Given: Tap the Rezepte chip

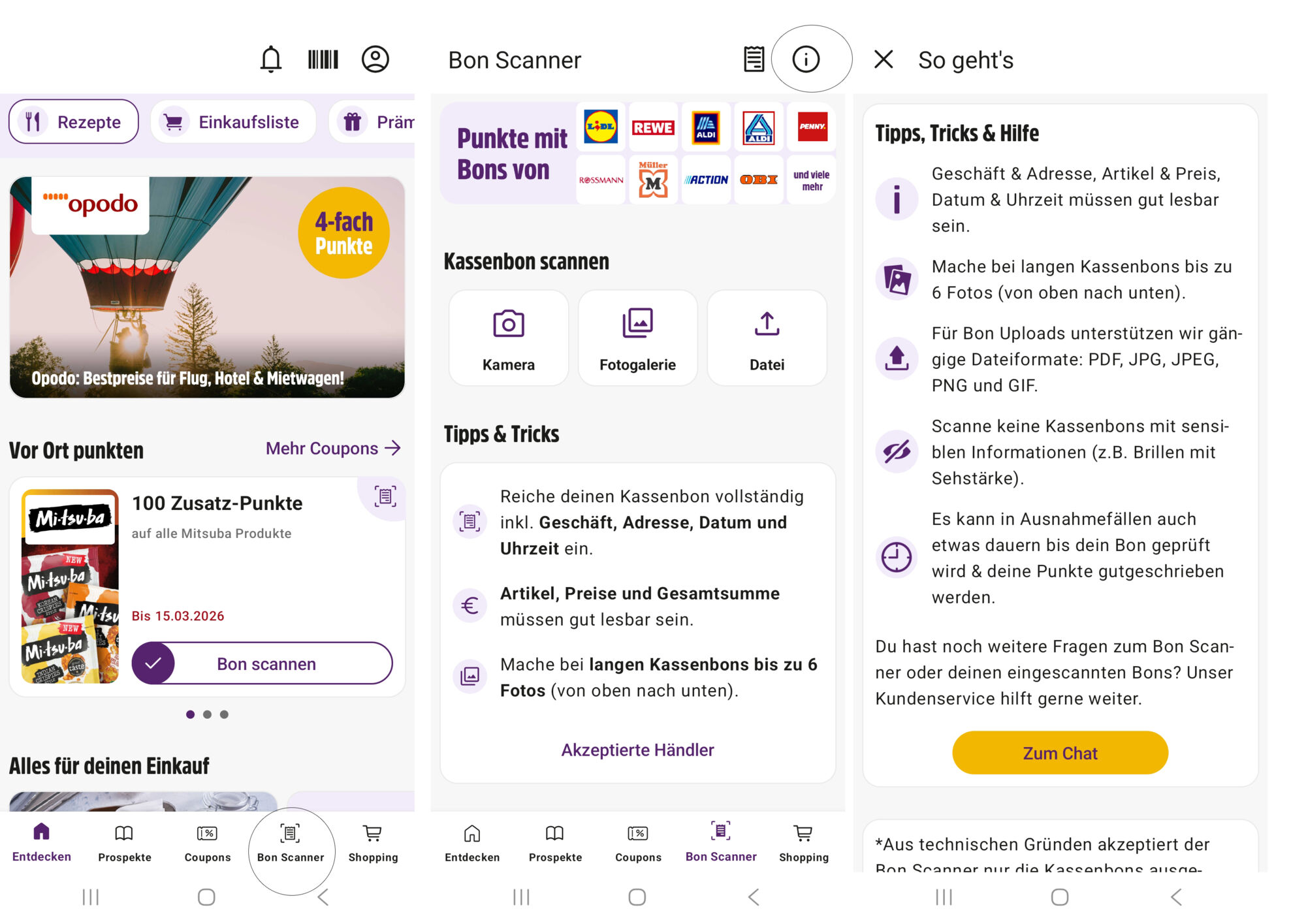Looking at the screenshot, I should pos(74,121).
